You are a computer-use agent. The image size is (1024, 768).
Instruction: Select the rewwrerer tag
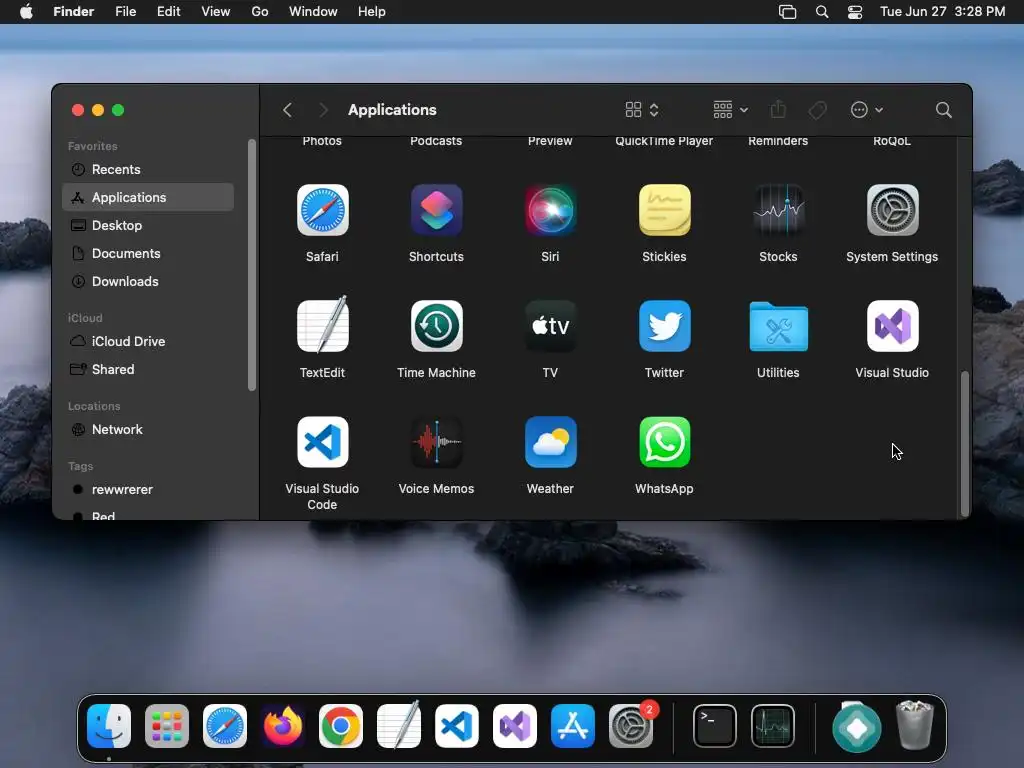(148, 490)
